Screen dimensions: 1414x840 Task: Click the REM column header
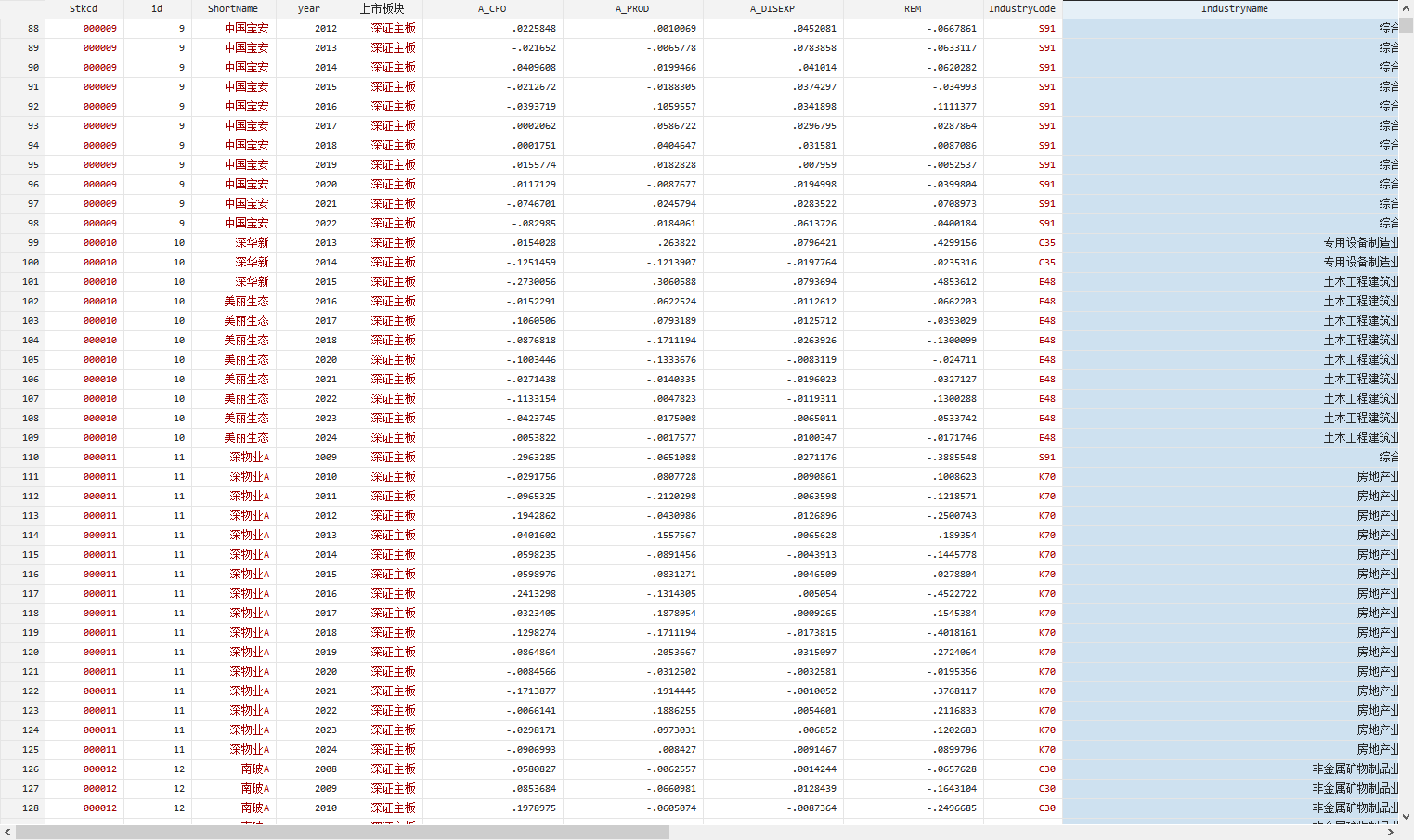tap(913, 9)
